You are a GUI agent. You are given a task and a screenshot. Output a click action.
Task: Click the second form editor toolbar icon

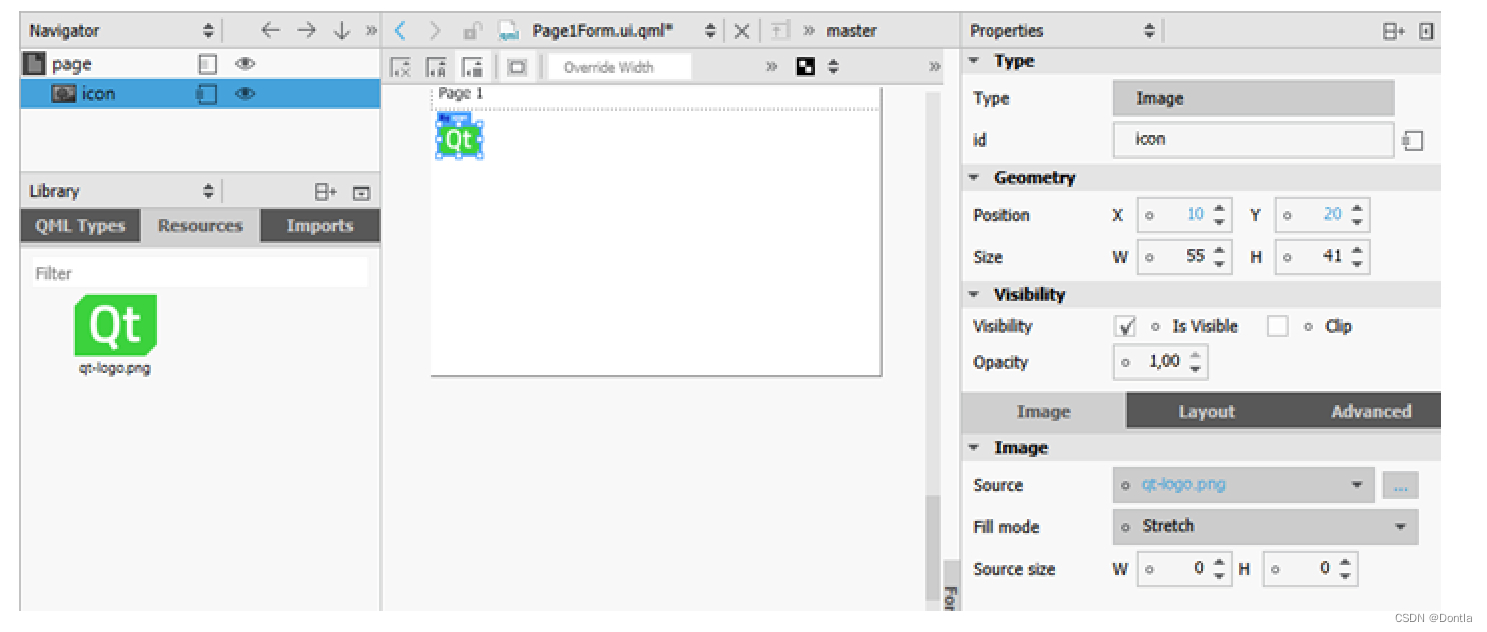[436, 67]
